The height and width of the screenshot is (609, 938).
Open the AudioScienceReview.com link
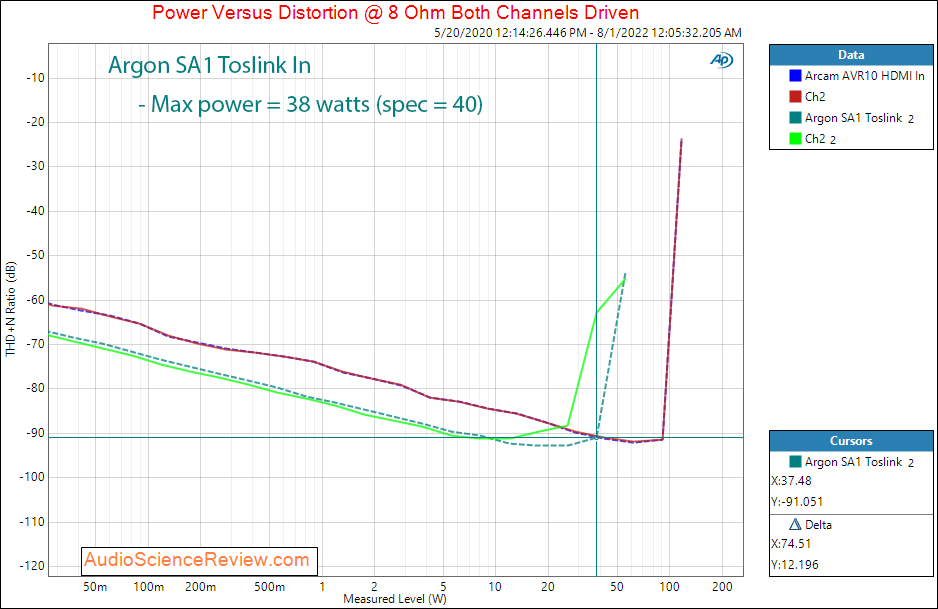(x=197, y=560)
